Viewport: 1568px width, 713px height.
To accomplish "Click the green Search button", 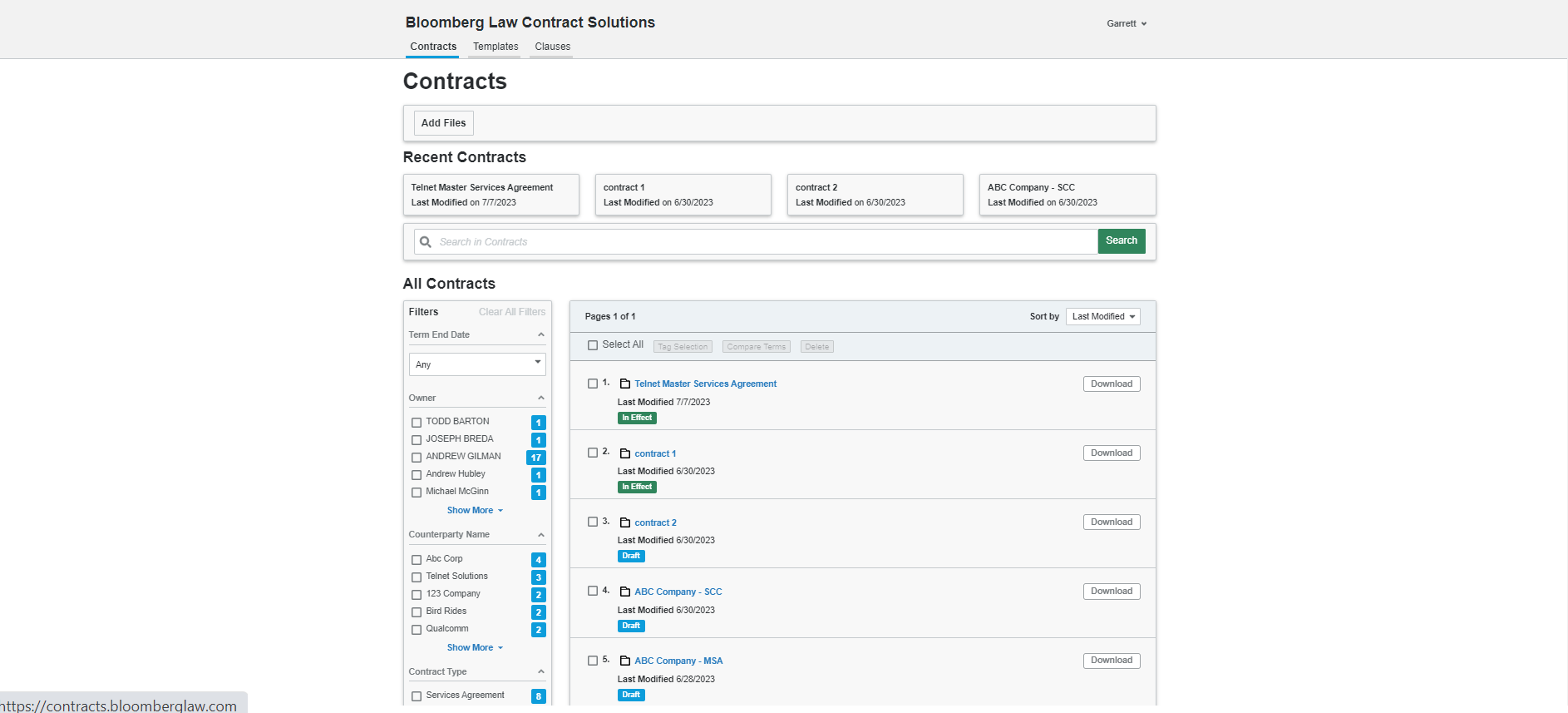I will [x=1122, y=241].
